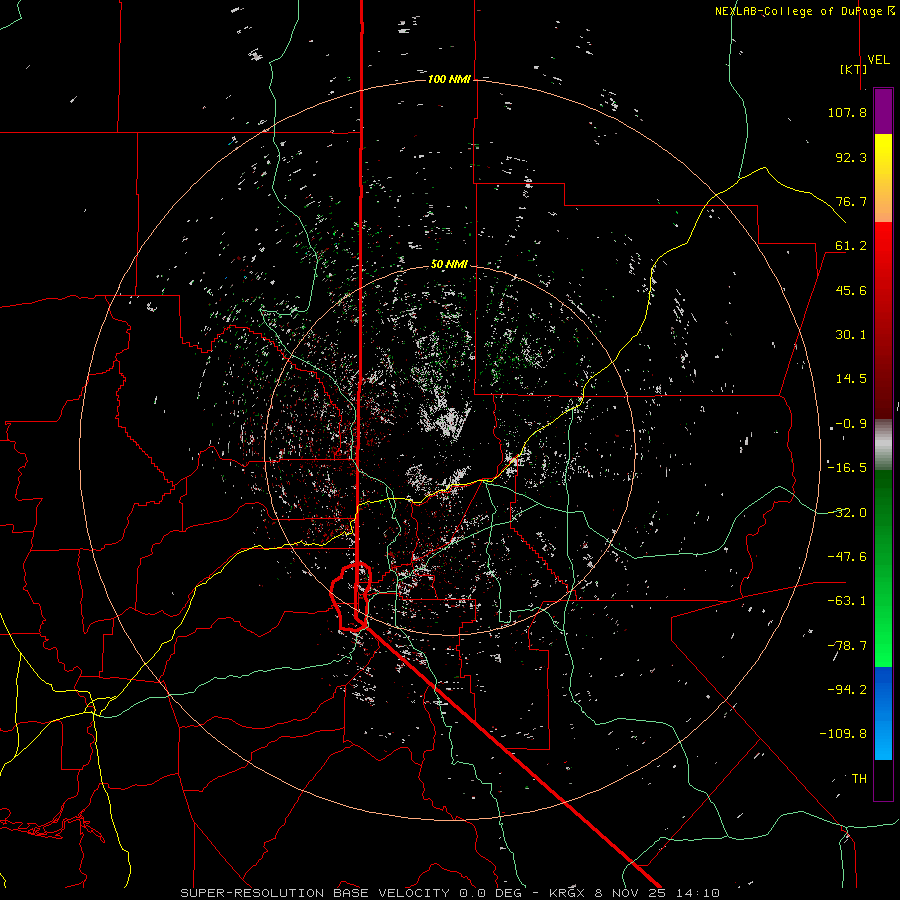Select the -47.6 velocity scale value
This screenshot has width=900, height=900.
click(x=847, y=557)
